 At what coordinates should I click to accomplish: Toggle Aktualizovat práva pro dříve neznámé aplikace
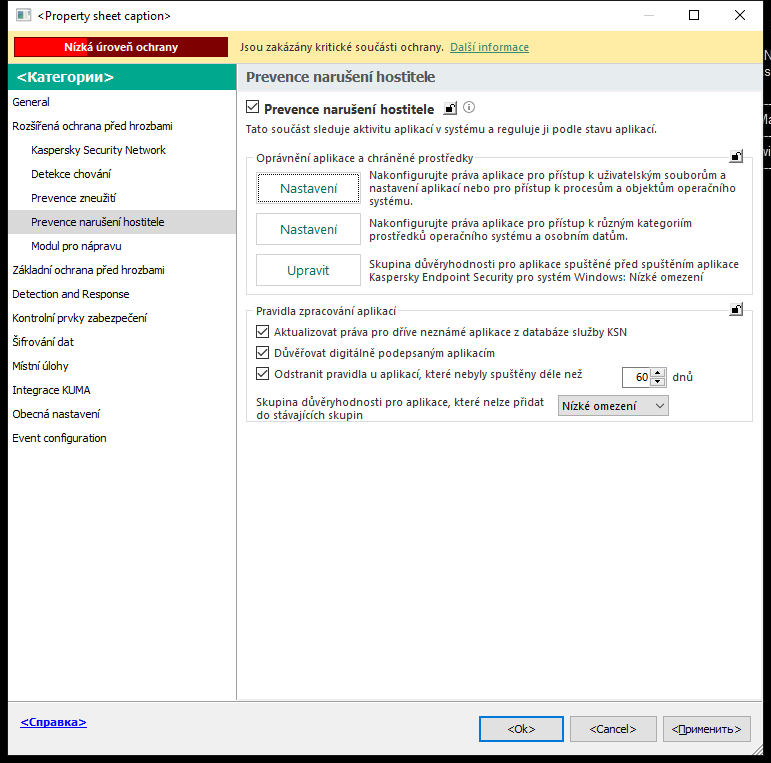tap(263, 332)
